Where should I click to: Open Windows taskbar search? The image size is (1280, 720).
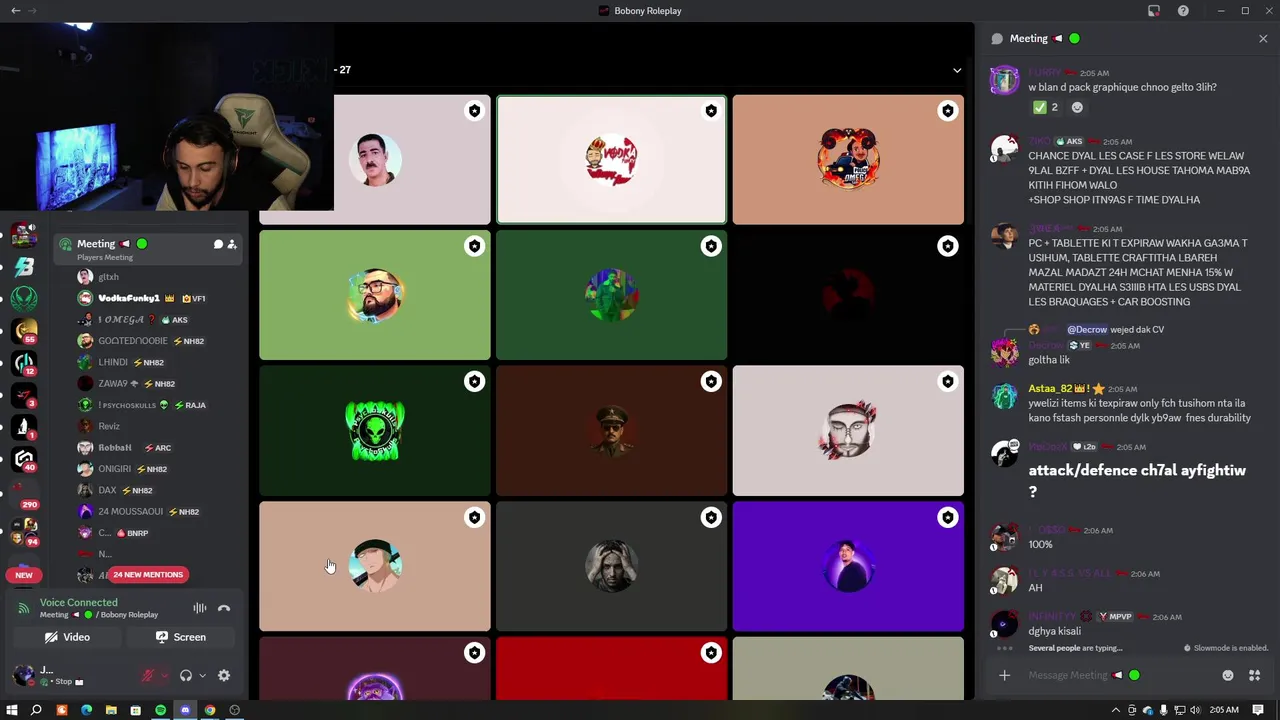[36, 710]
